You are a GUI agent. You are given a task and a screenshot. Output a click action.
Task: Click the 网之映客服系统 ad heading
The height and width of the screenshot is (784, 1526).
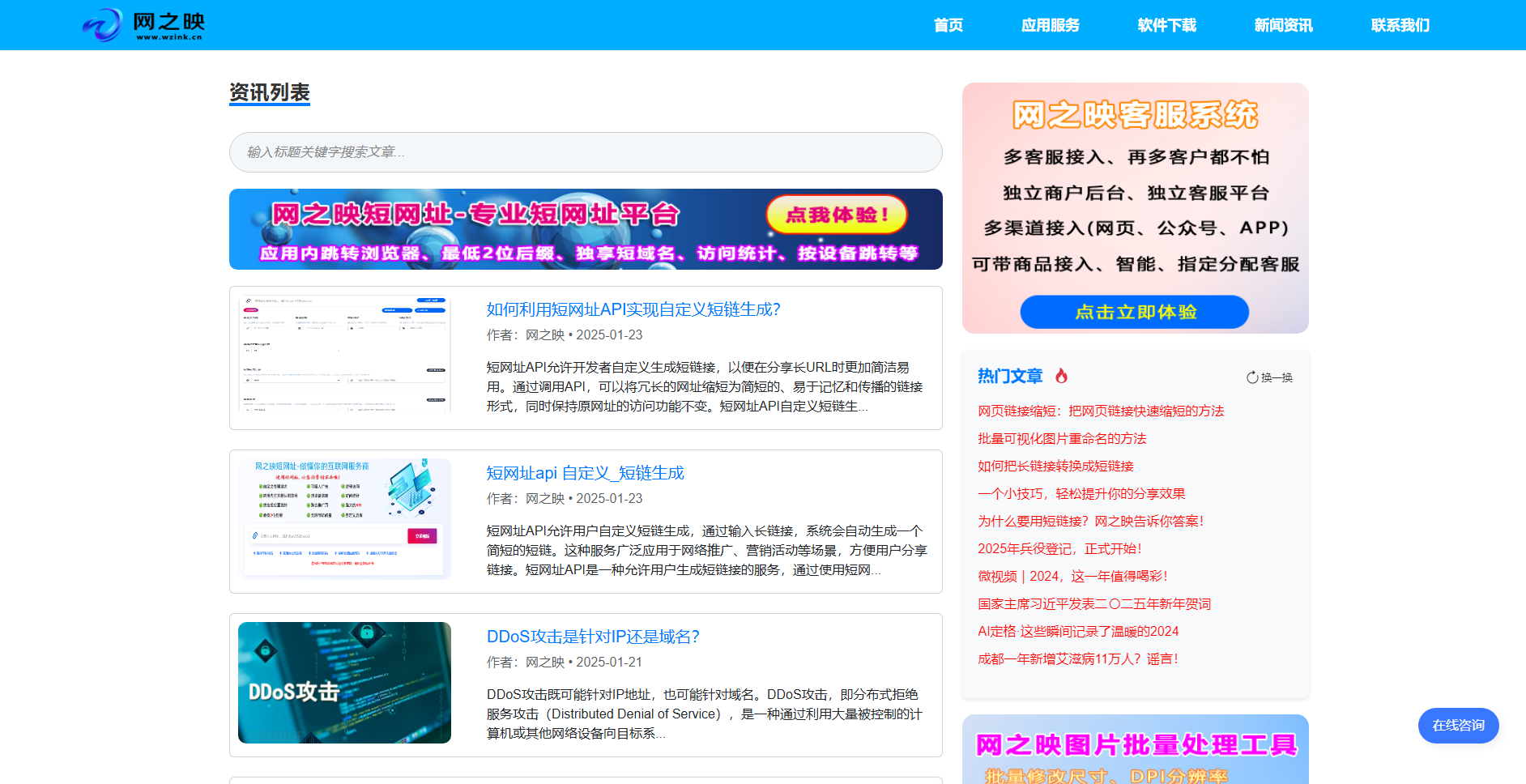(x=1135, y=115)
